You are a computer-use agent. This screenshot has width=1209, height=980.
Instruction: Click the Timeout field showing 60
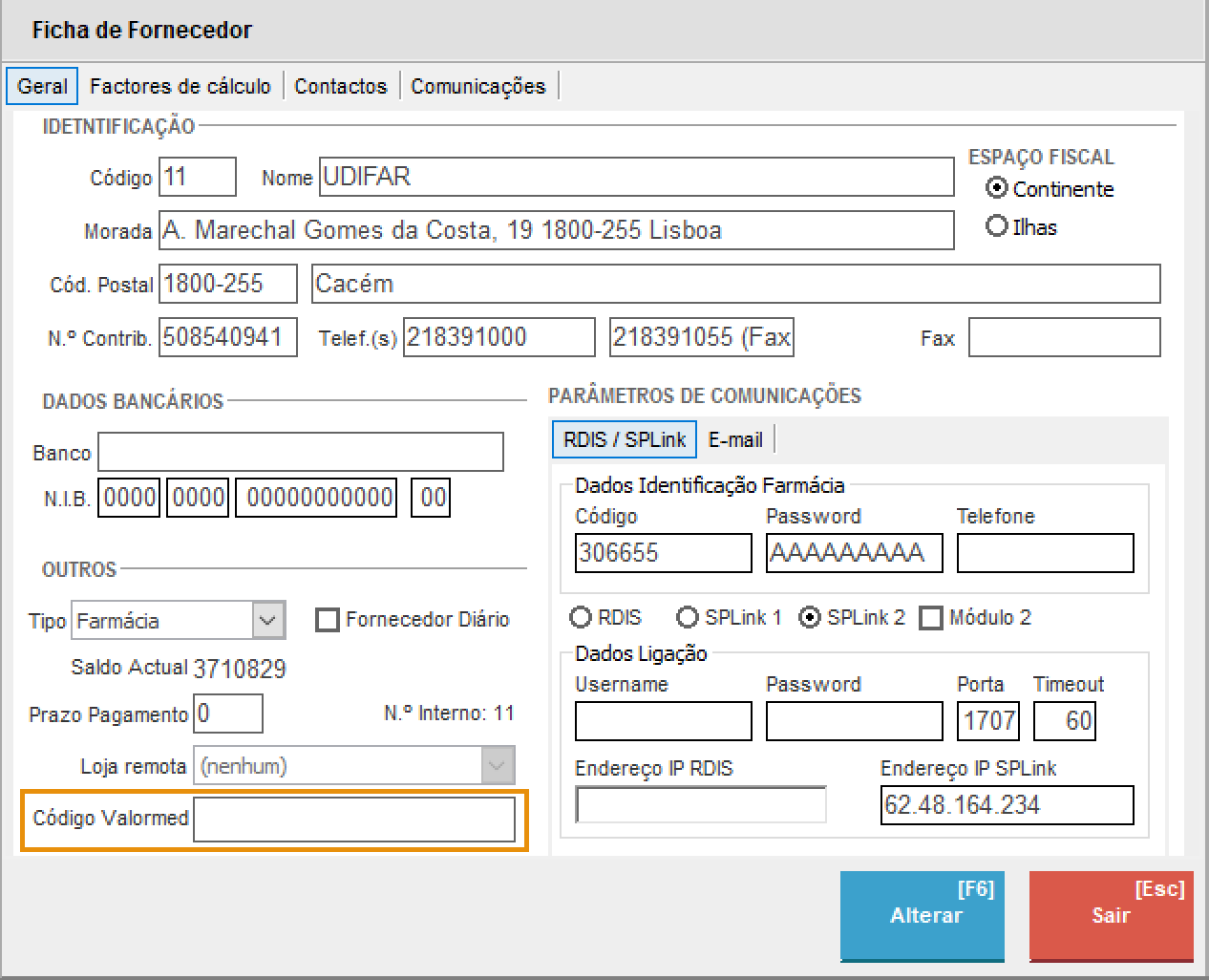(x=1065, y=720)
